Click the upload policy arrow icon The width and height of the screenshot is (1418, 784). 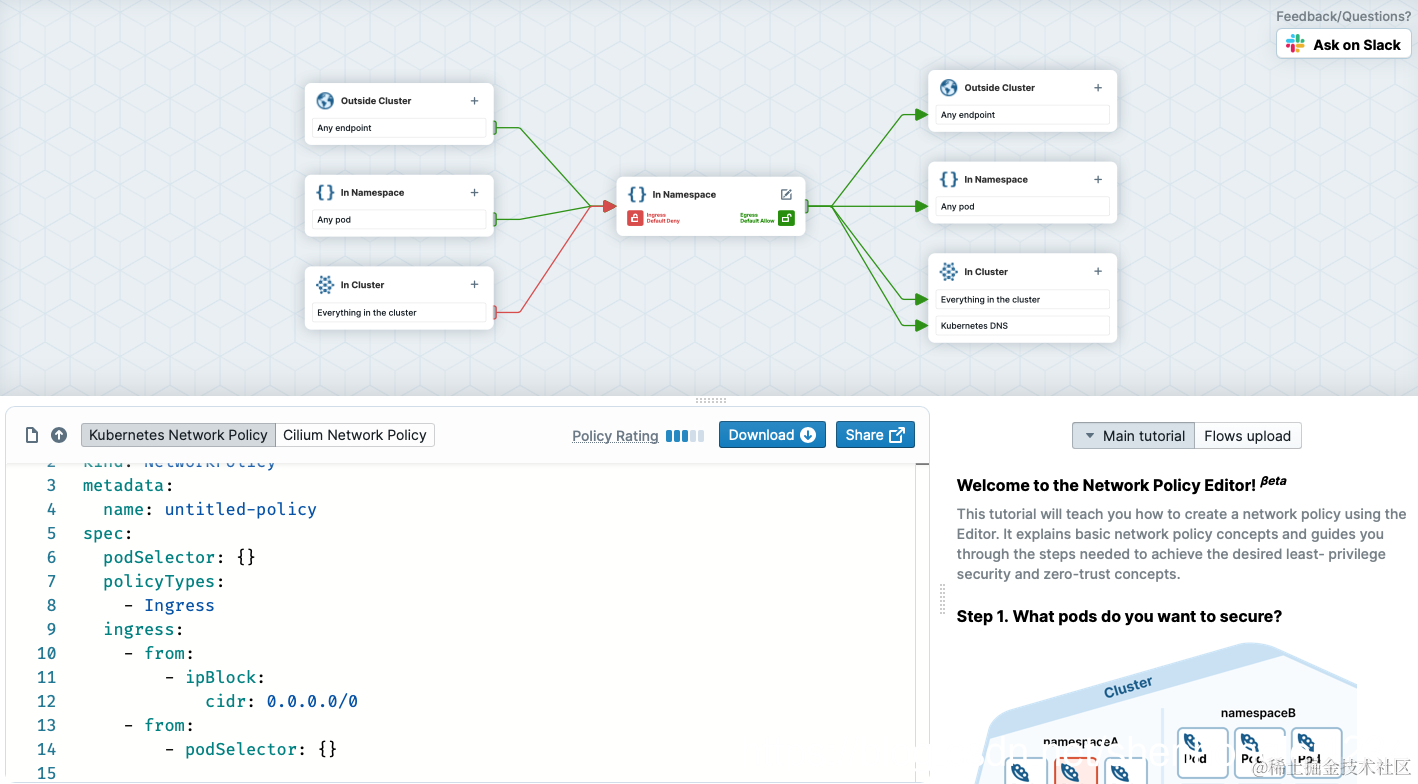[x=59, y=435]
